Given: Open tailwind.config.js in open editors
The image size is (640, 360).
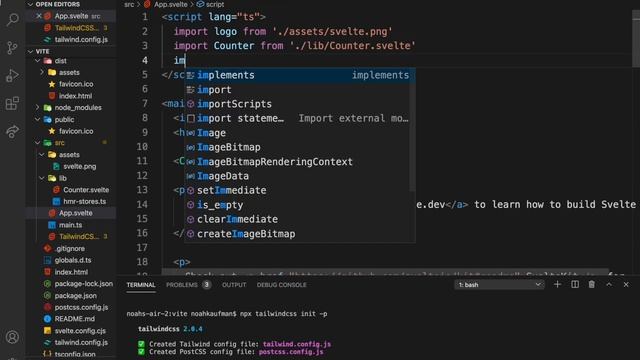Looking at the screenshot, I should pos(81,40).
